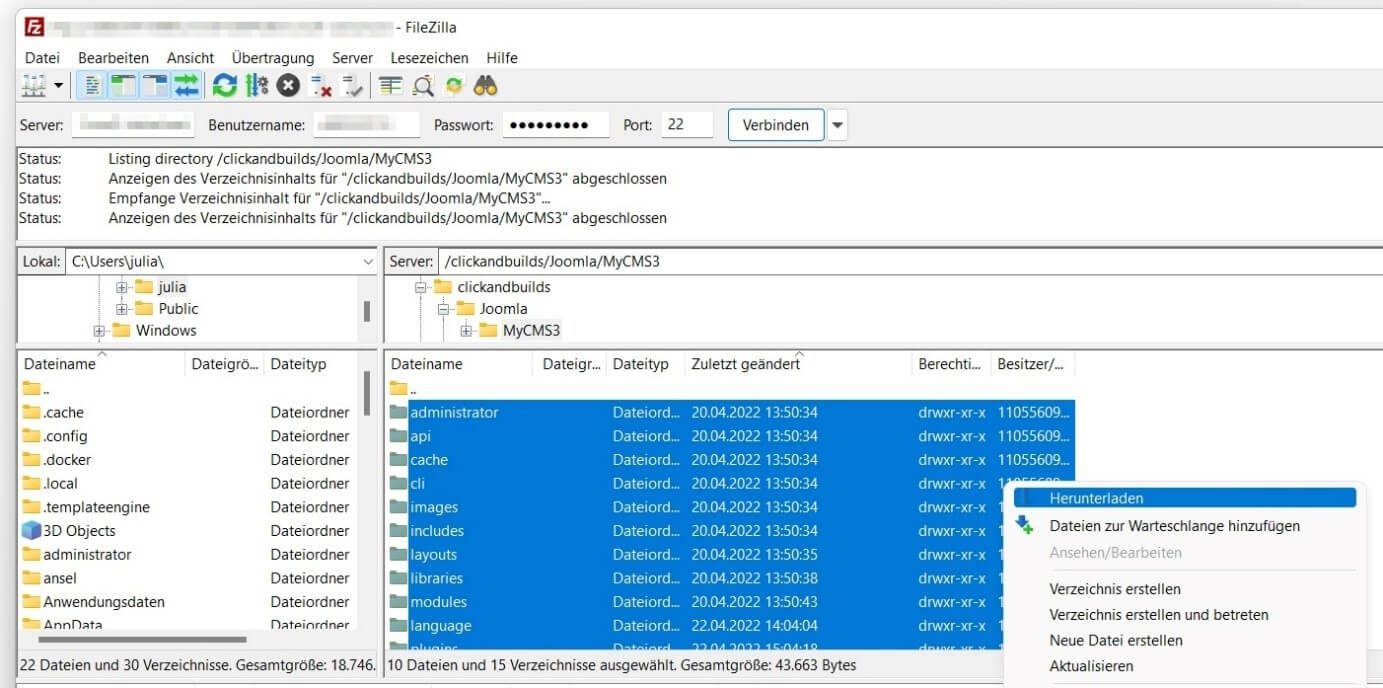Open the Site Manager icon
1383x688 pixels.
point(34,86)
